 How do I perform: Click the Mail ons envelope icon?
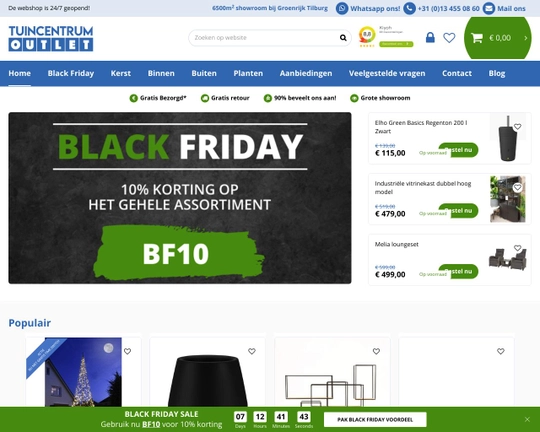click(x=489, y=8)
